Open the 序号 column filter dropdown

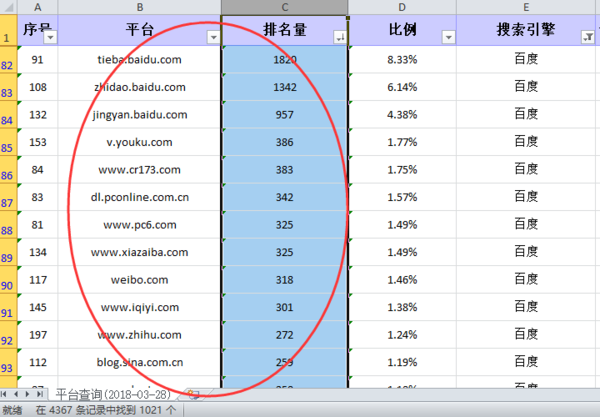click(x=50, y=37)
